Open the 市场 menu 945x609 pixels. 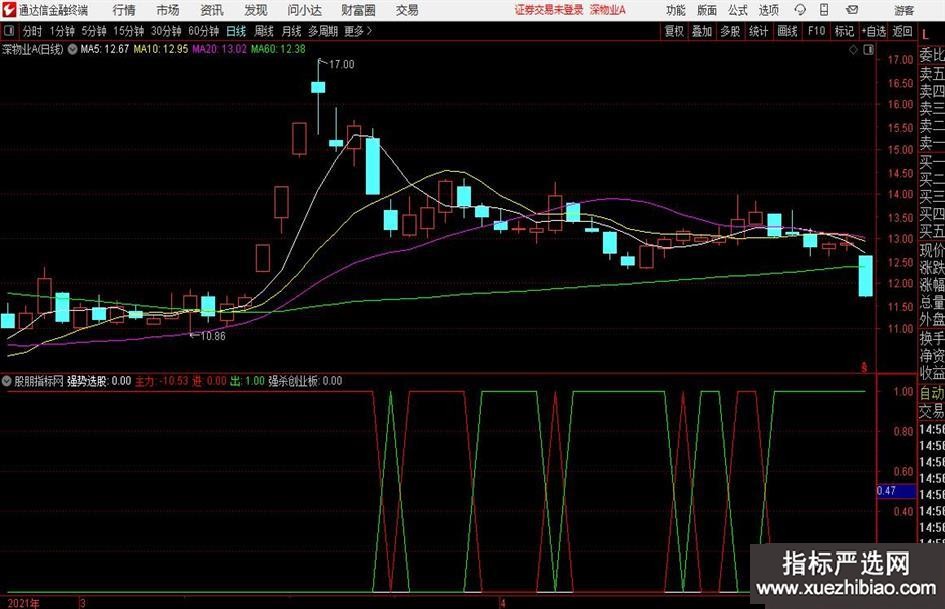pos(168,10)
